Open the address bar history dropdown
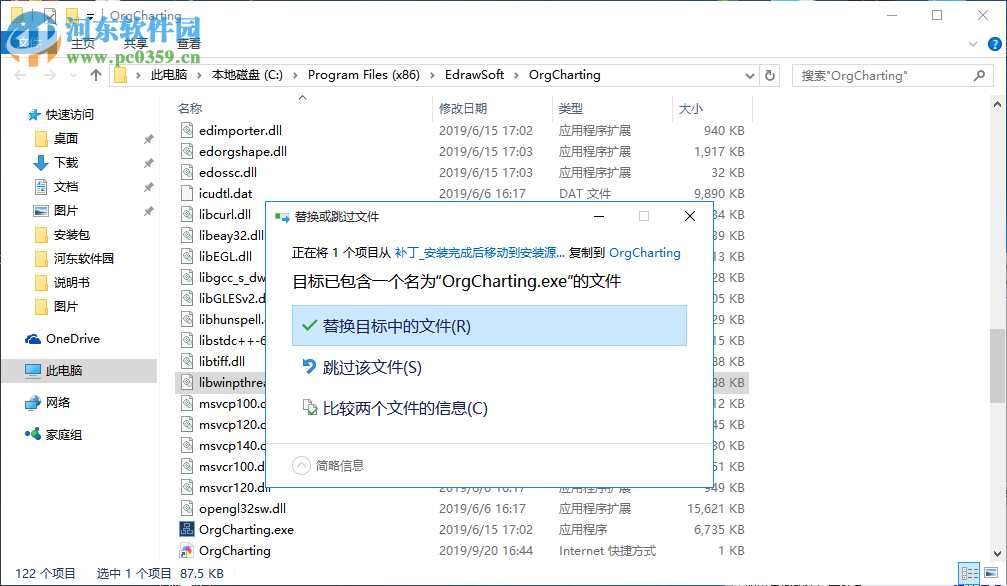The height and width of the screenshot is (586, 1007). tap(749, 74)
